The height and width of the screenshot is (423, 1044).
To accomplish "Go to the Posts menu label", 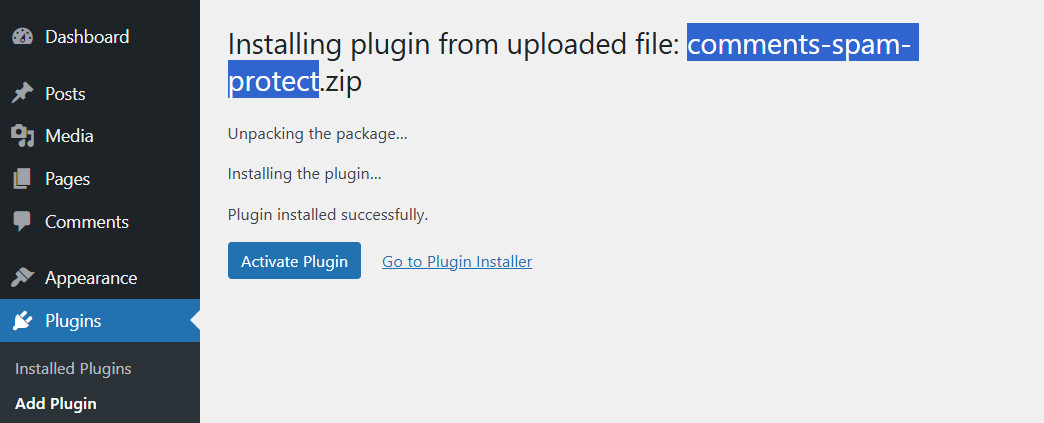I will pos(65,94).
